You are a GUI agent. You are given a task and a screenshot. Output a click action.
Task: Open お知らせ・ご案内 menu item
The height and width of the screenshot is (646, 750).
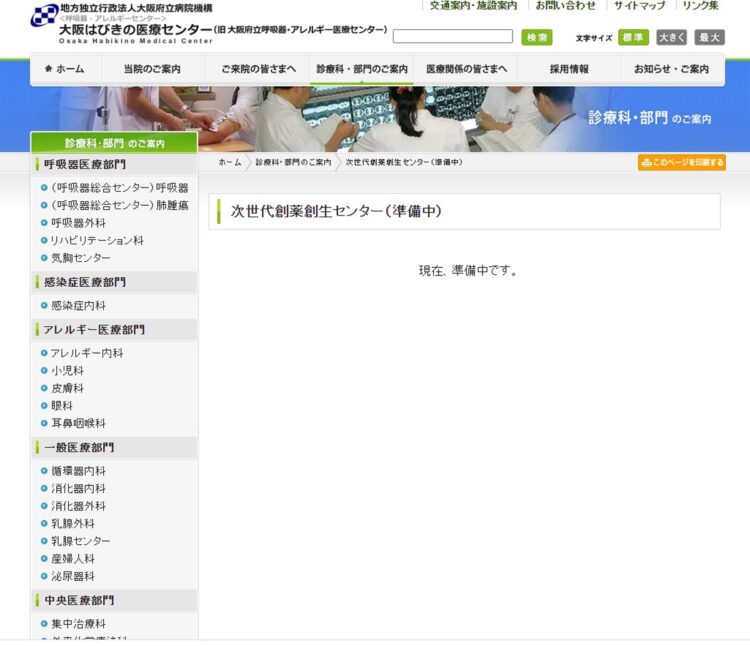tap(672, 69)
